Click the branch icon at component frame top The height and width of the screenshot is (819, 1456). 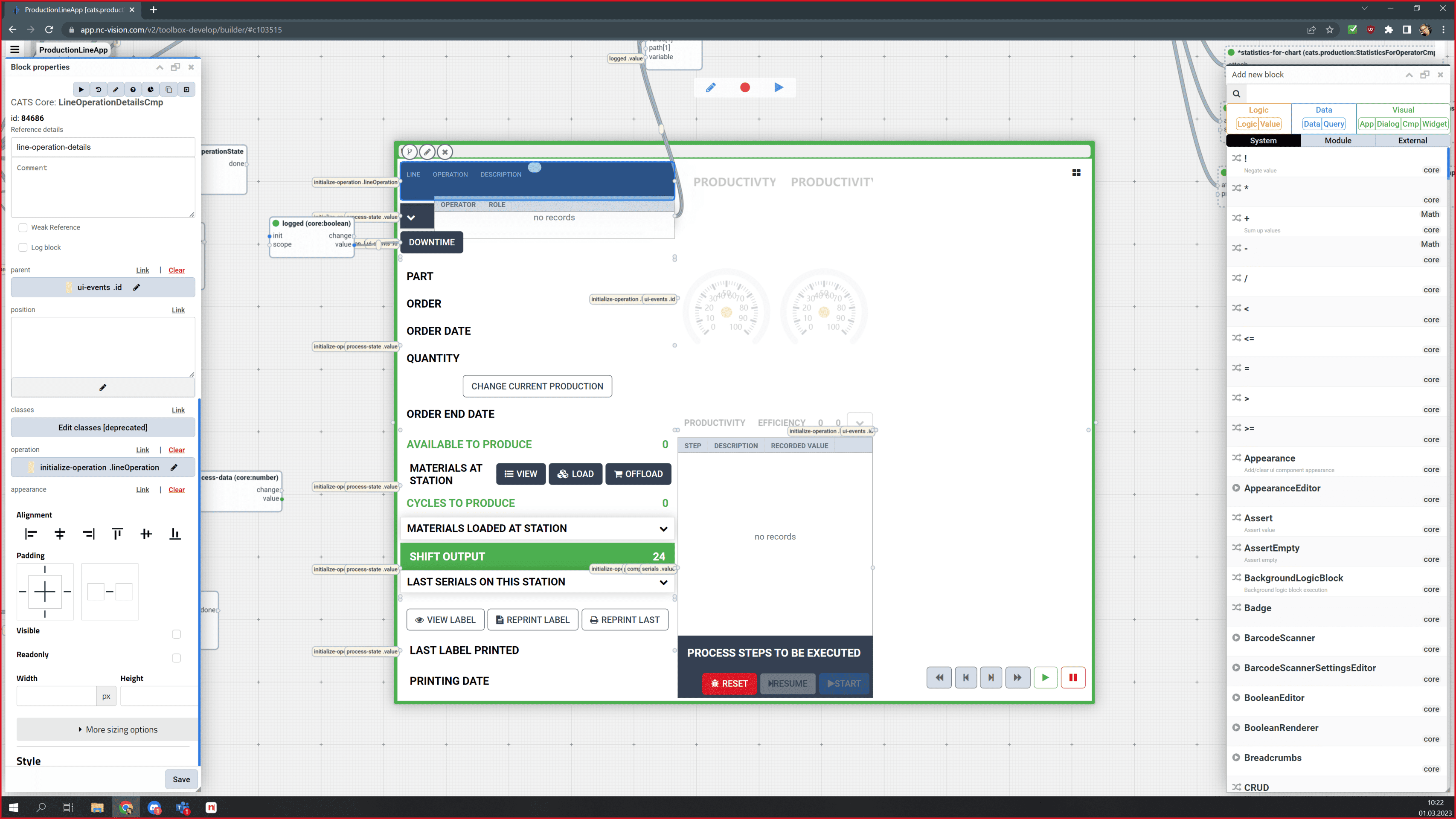tap(410, 151)
